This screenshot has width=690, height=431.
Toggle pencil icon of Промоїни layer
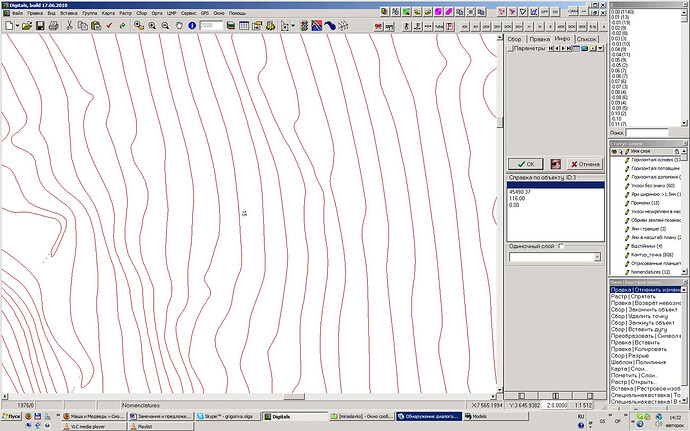click(x=627, y=203)
